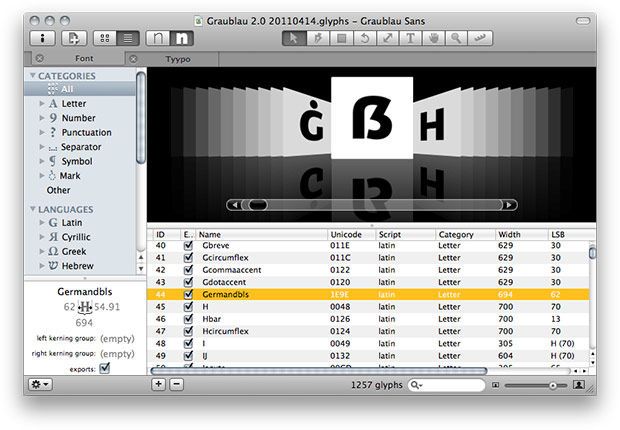Click the new tab document icon
620x430 pixels.
[74, 38]
